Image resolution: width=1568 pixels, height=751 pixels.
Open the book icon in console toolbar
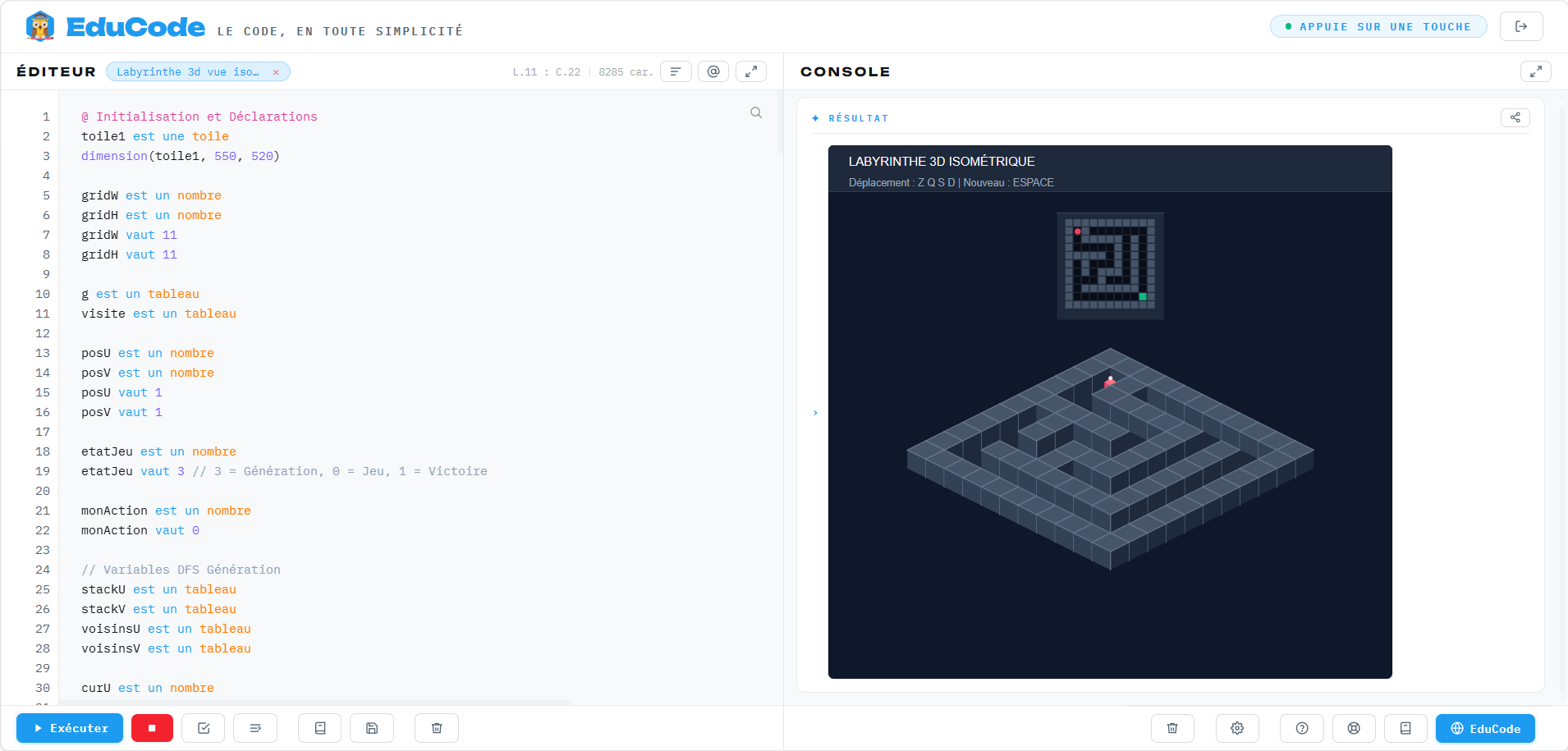[1405, 728]
